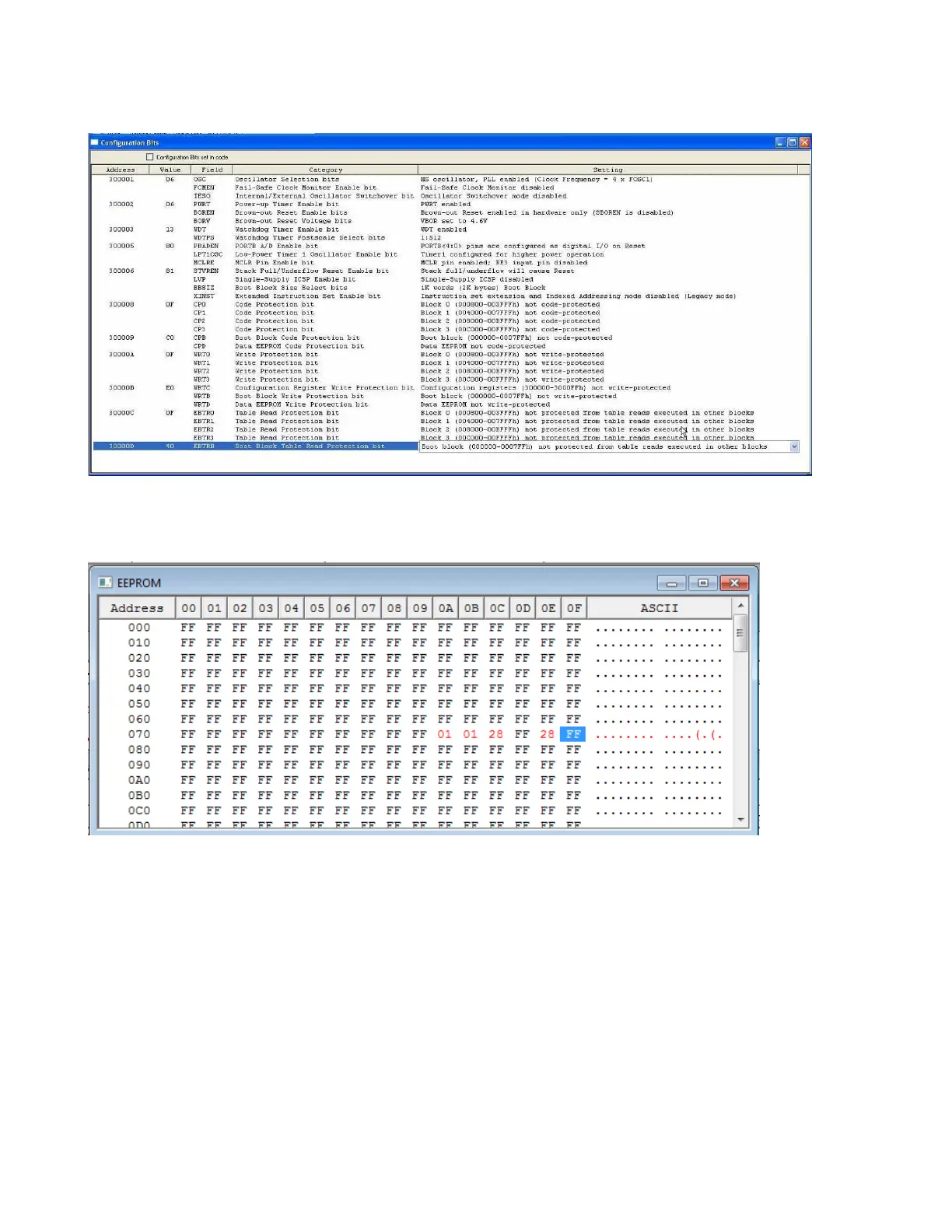Click the 0D column header in EEPROM
Screen dimensions: 952x1232
coord(523,608)
